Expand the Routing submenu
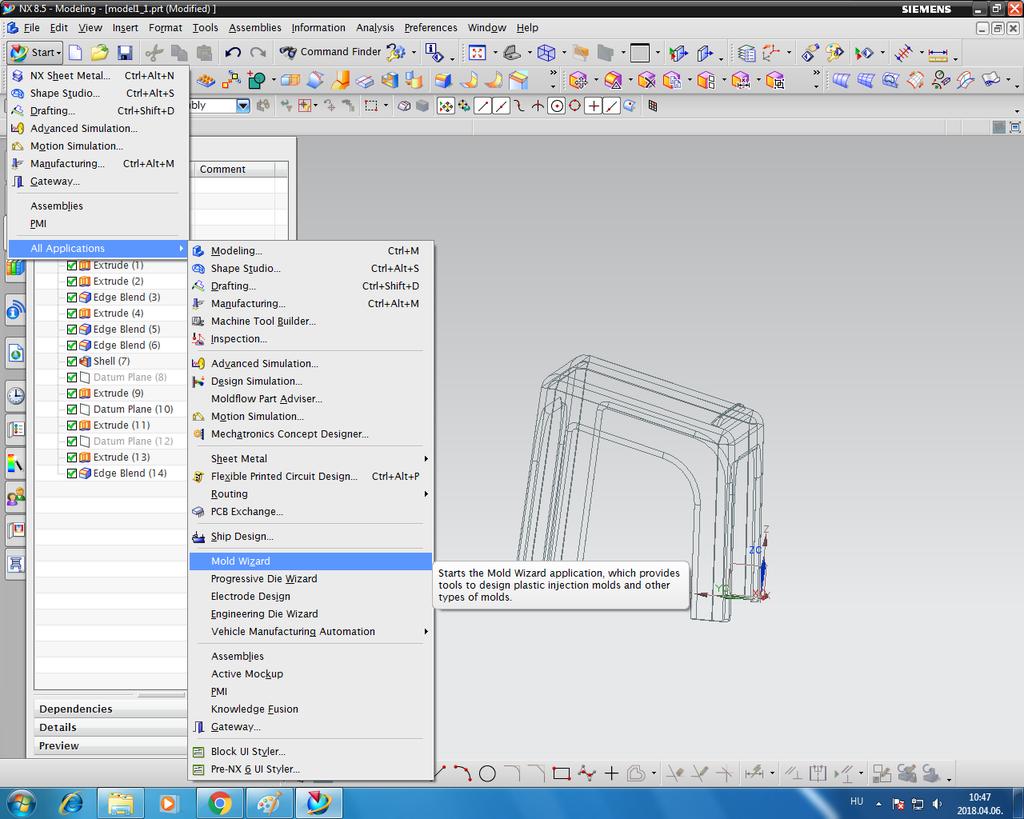The image size is (1024, 819). pos(311,494)
